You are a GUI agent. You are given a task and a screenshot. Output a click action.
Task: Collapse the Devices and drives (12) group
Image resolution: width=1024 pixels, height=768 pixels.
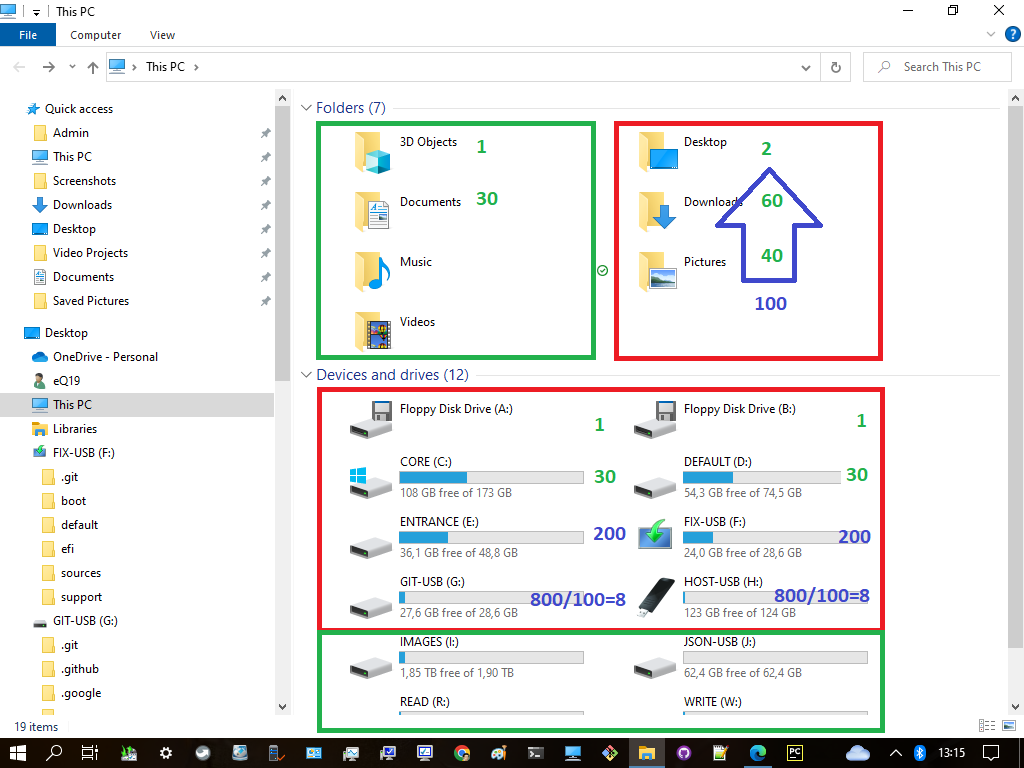[306, 375]
